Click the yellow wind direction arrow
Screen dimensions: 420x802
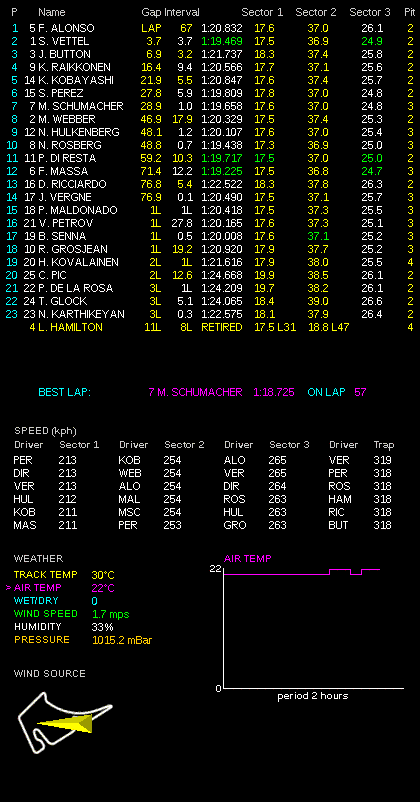65,722
